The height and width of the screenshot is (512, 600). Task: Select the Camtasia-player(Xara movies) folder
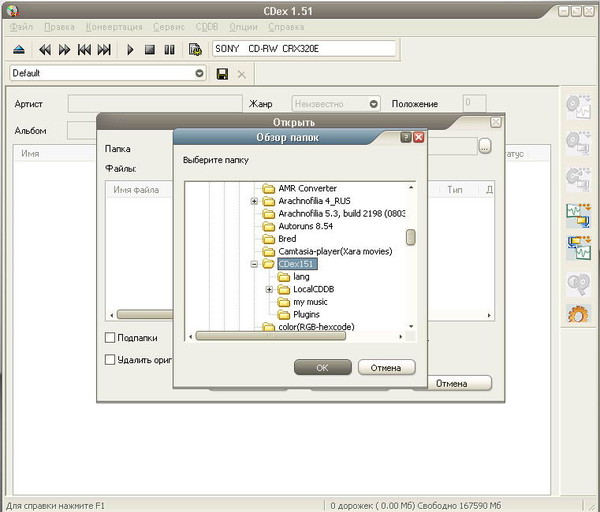(x=335, y=251)
